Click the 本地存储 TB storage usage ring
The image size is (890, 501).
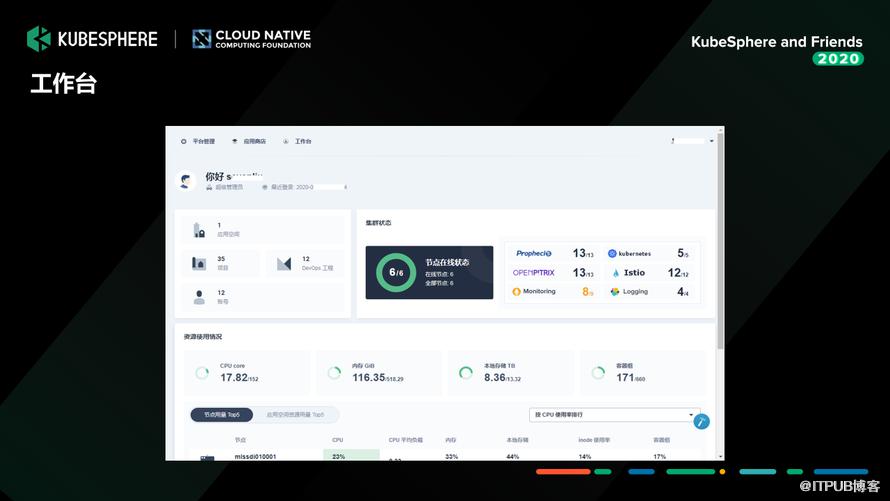click(466, 373)
